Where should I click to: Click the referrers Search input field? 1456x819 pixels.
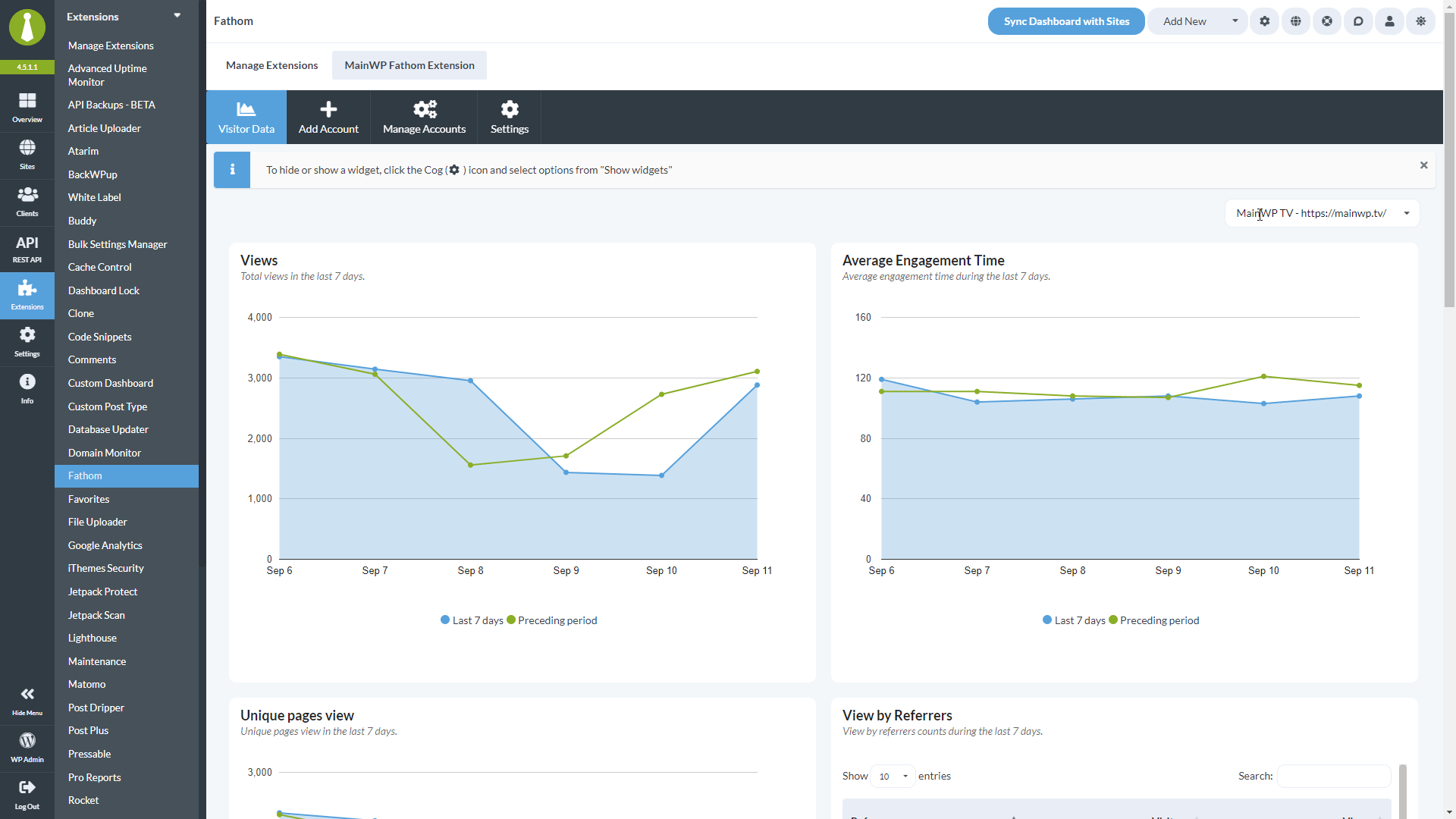[1334, 776]
